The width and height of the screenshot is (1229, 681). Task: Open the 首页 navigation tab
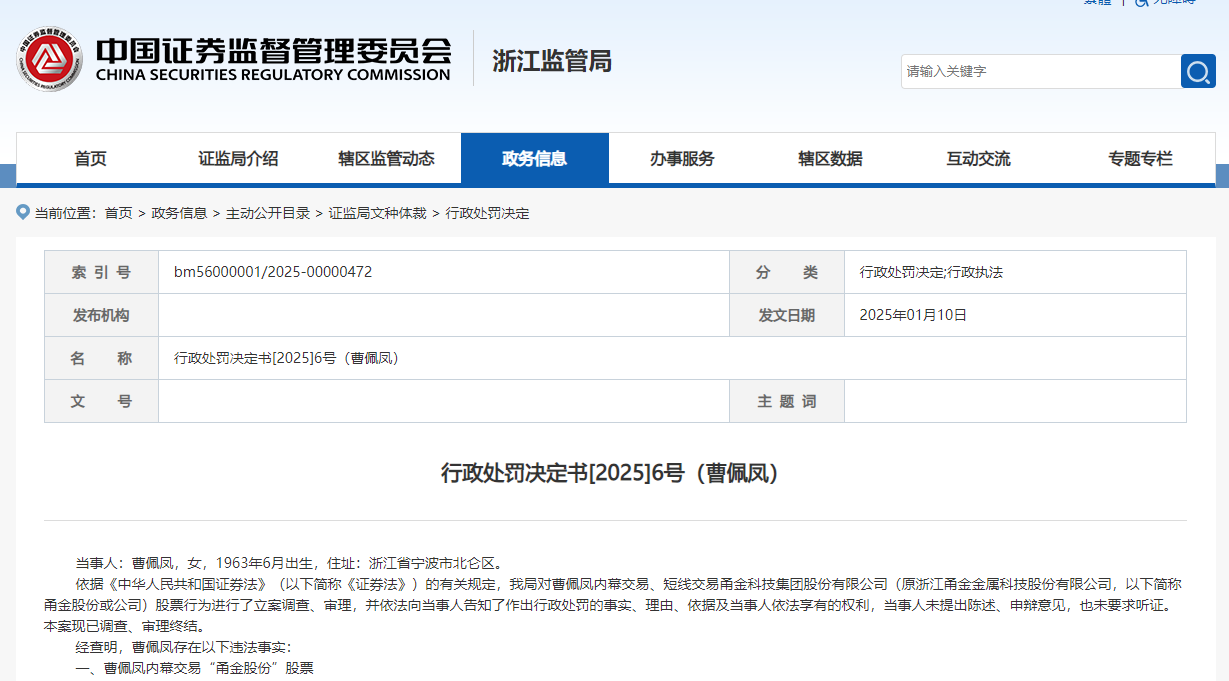coord(90,158)
